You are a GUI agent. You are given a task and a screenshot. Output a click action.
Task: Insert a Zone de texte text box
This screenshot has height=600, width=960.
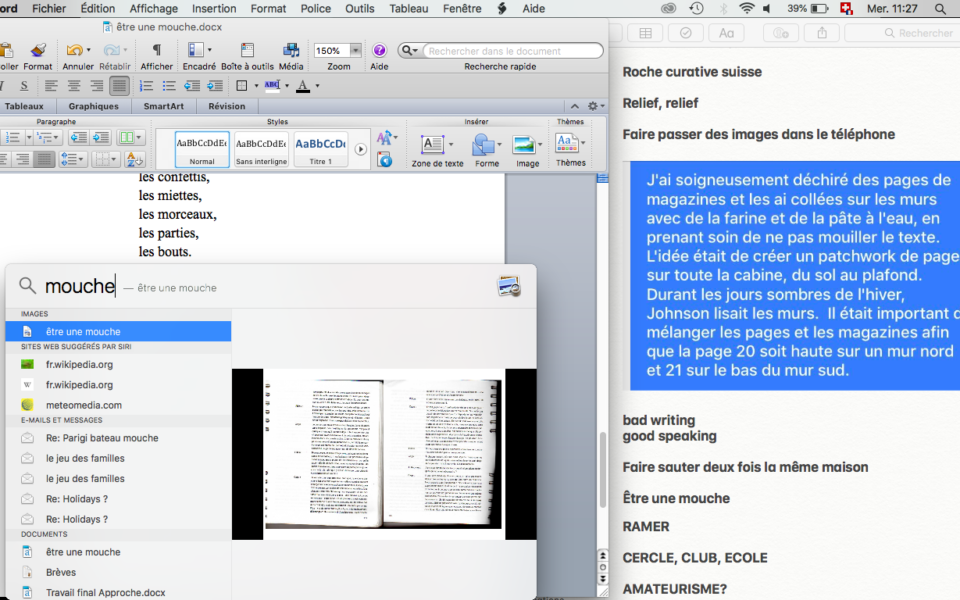pos(436,146)
